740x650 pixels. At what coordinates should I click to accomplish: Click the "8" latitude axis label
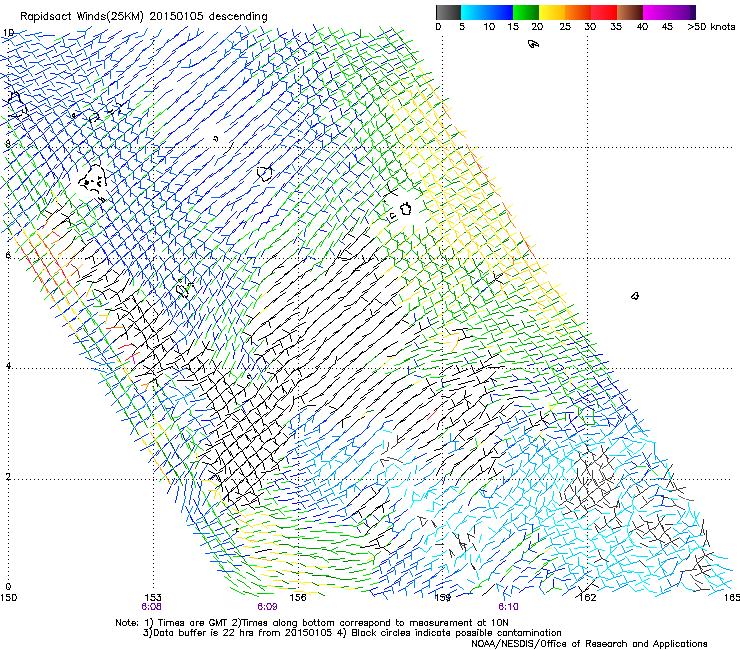coord(8,144)
